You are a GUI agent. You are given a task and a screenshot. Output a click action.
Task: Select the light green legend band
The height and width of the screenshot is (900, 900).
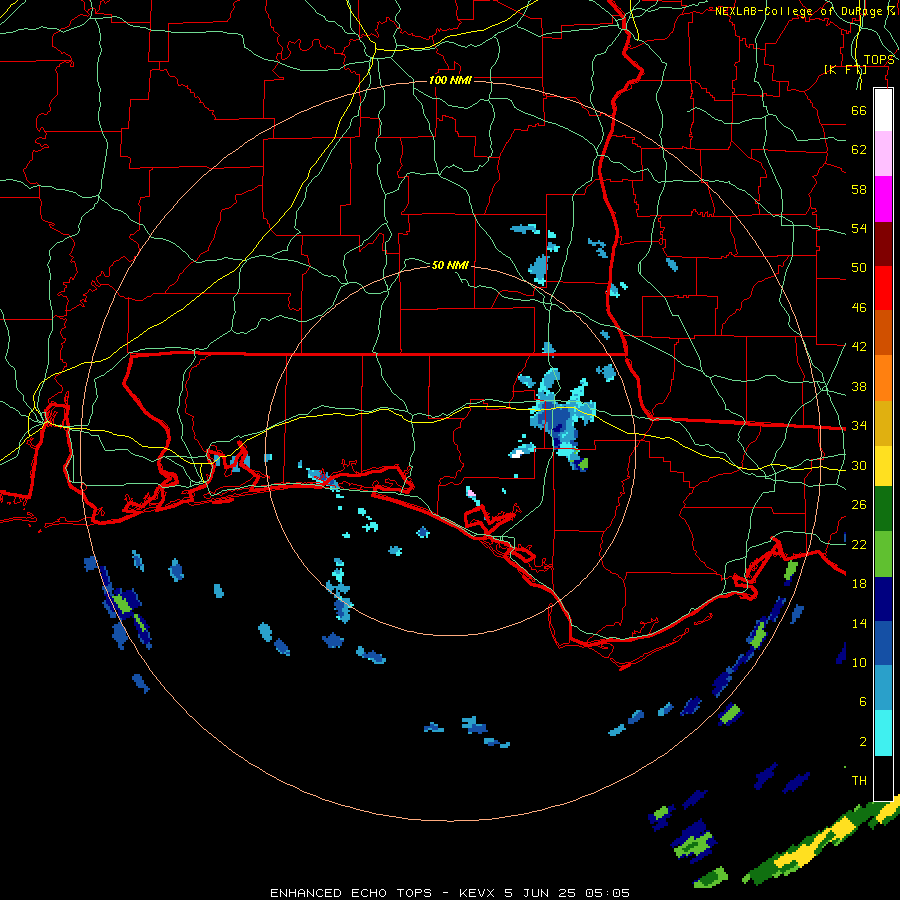[883, 554]
